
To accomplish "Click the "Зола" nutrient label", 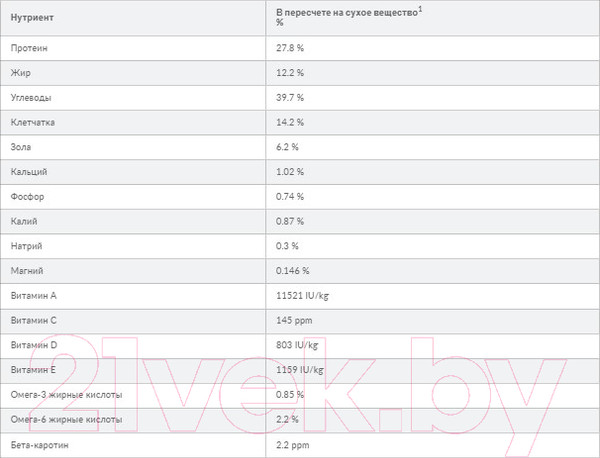I will (21, 147).
